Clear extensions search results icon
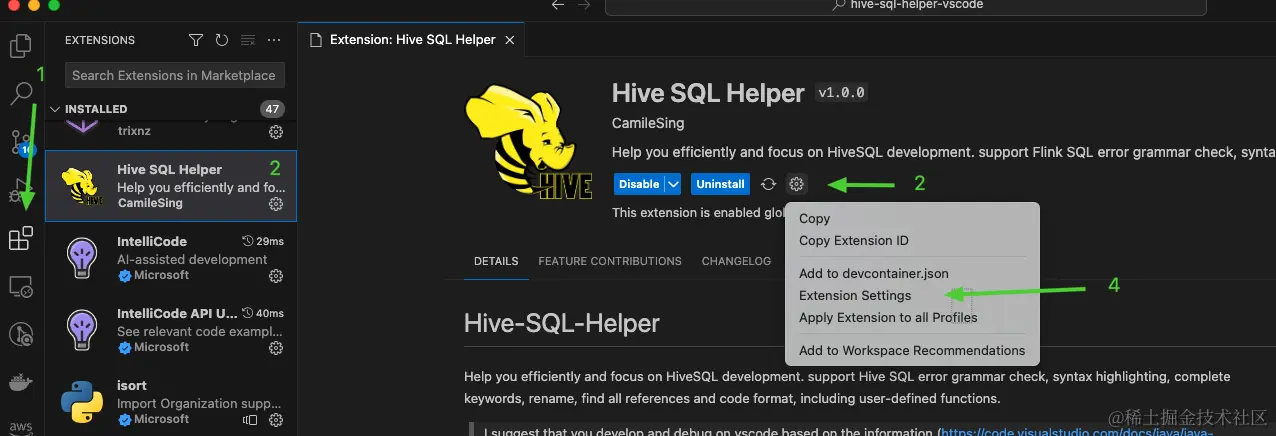 coord(247,40)
